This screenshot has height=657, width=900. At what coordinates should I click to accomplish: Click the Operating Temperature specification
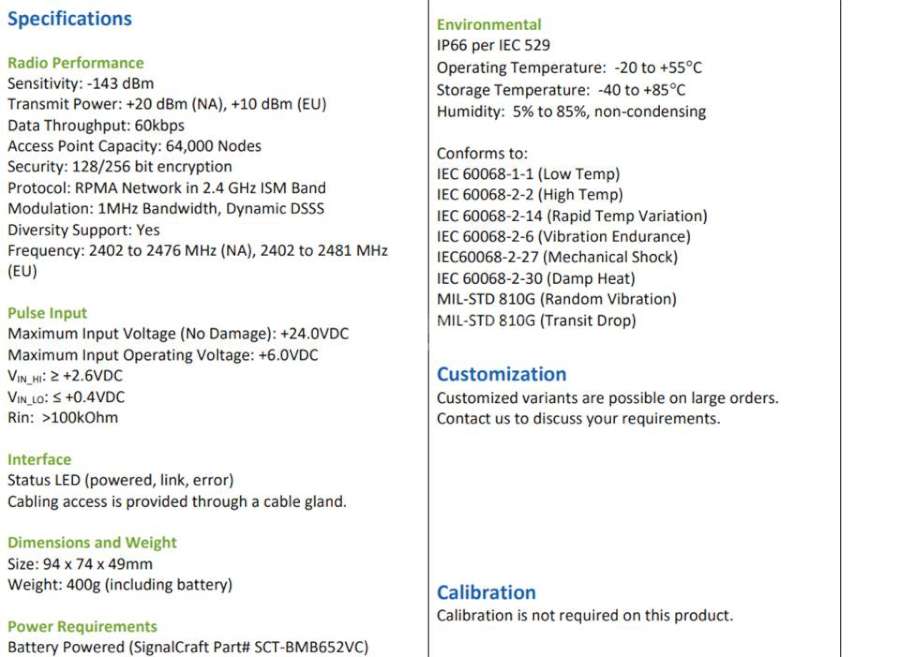[569, 68]
